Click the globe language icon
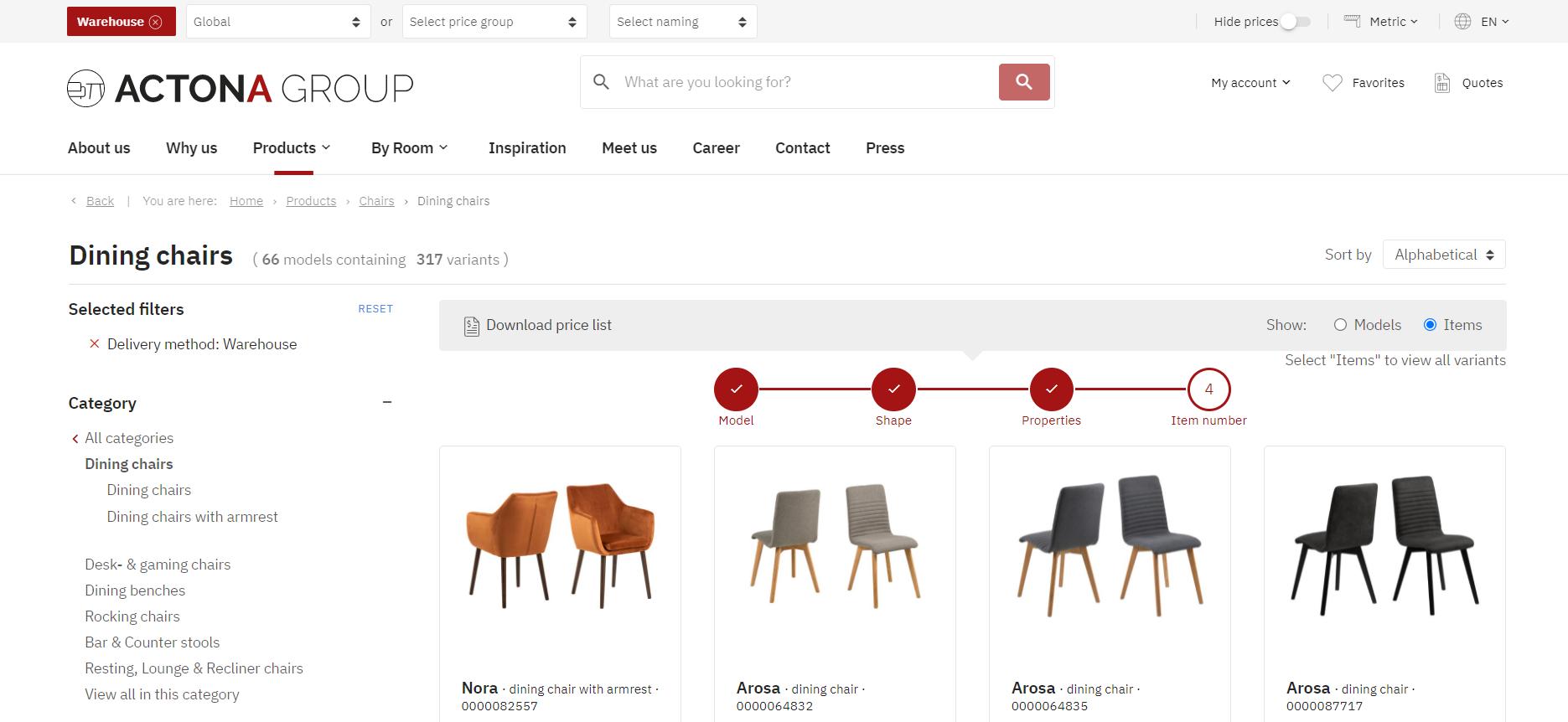Screen dimensions: 1568x722 coord(1462,22)
